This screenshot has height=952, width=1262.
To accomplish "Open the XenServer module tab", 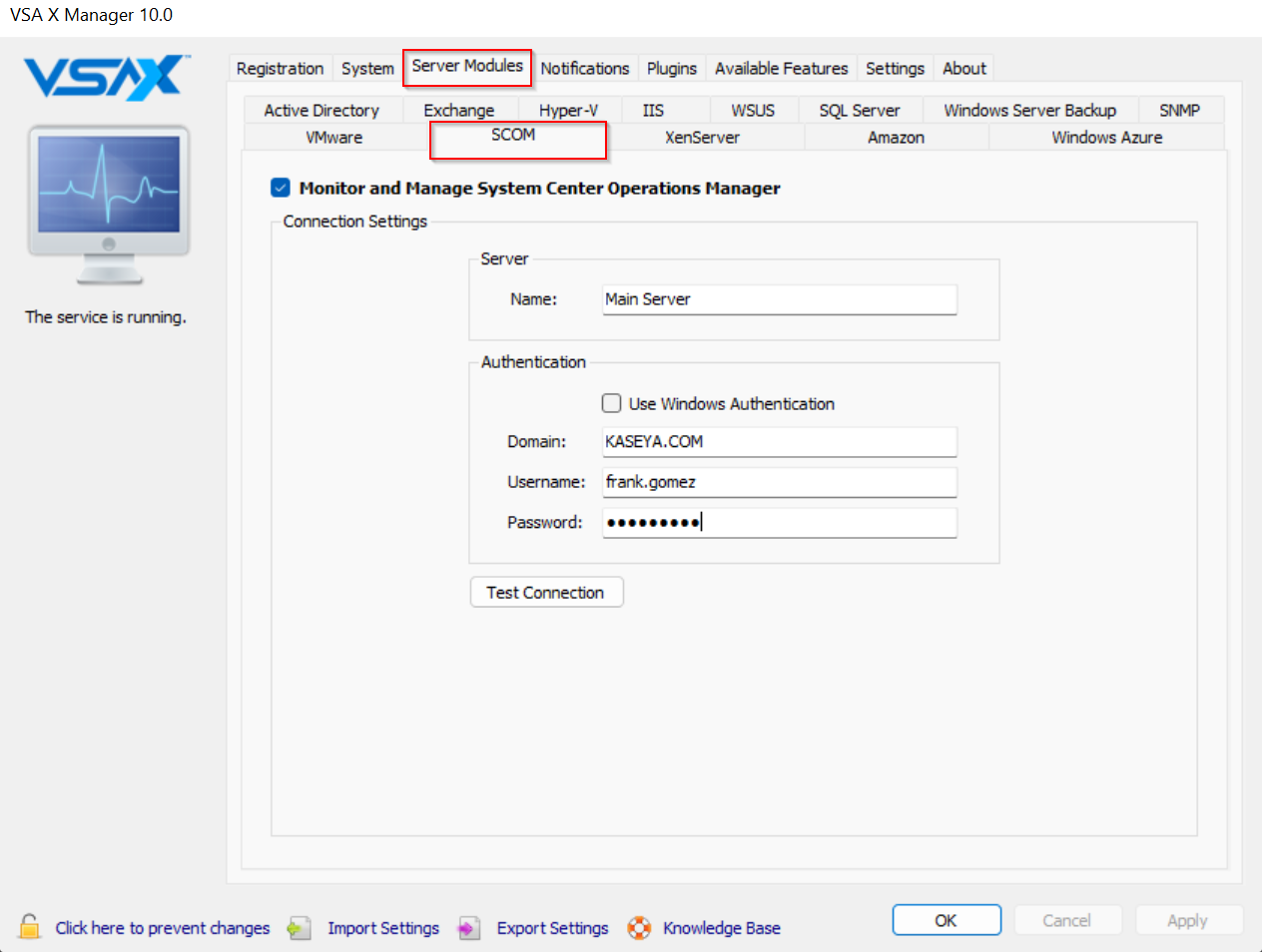I will tap(703, 137).
